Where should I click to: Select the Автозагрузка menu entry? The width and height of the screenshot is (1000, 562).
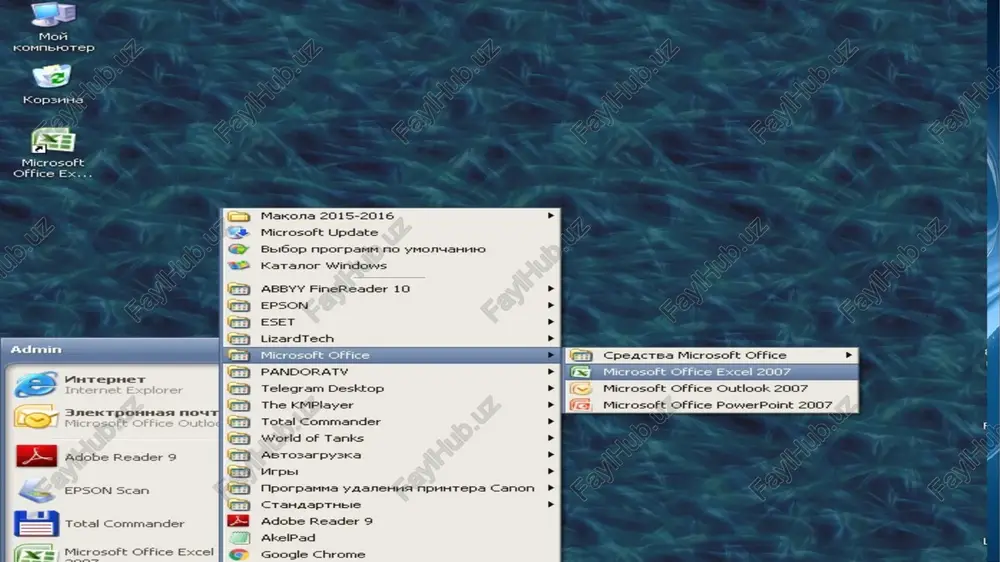(392, 455)
